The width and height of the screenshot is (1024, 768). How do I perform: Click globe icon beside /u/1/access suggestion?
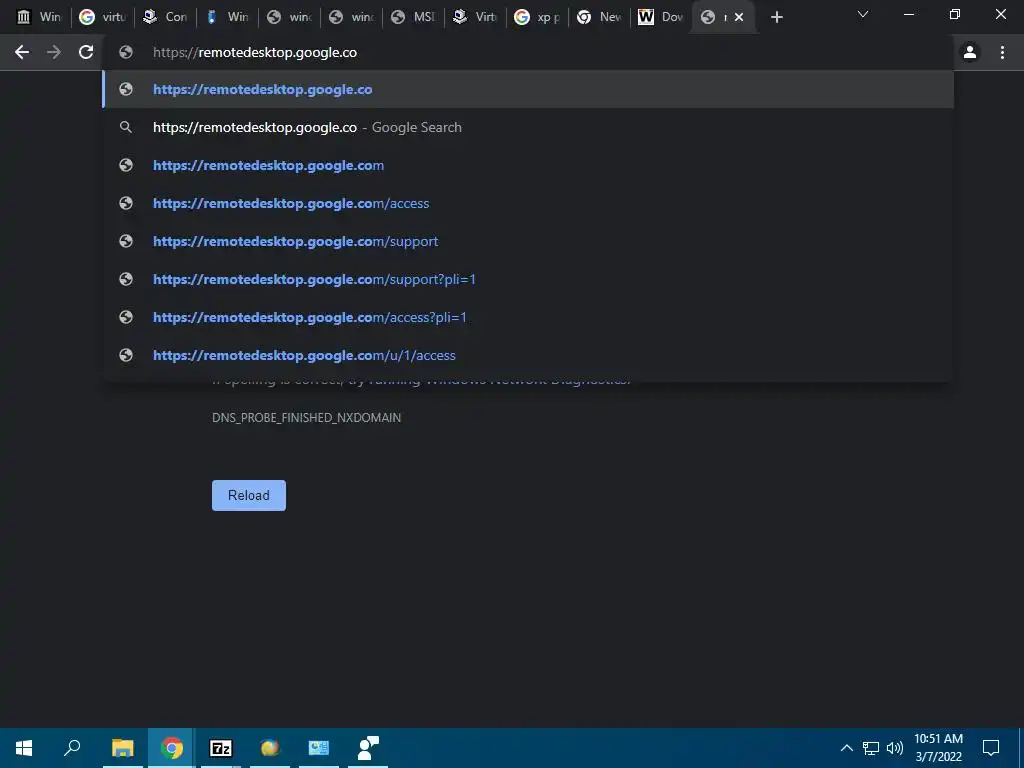coord(126,355)
